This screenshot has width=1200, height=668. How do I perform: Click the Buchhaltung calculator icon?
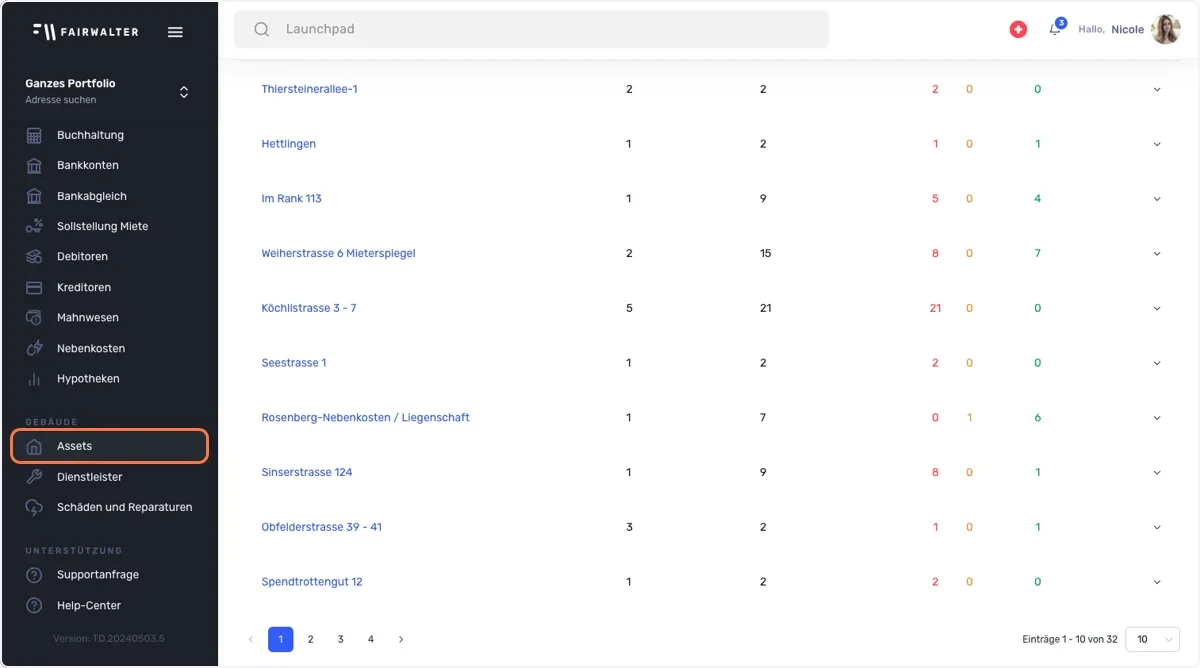(34, 135)
